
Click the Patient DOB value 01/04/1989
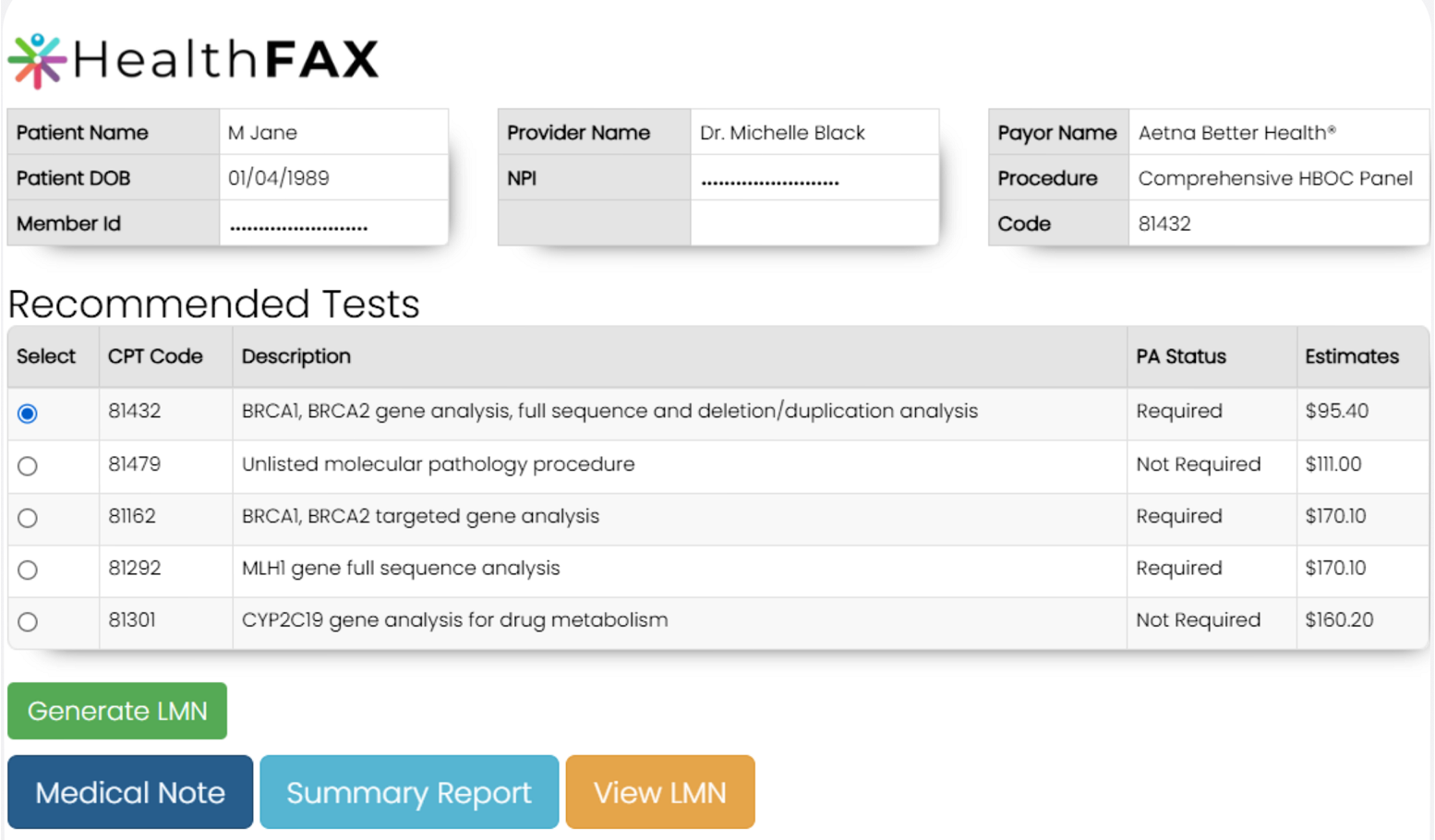(x=279, y=178)
